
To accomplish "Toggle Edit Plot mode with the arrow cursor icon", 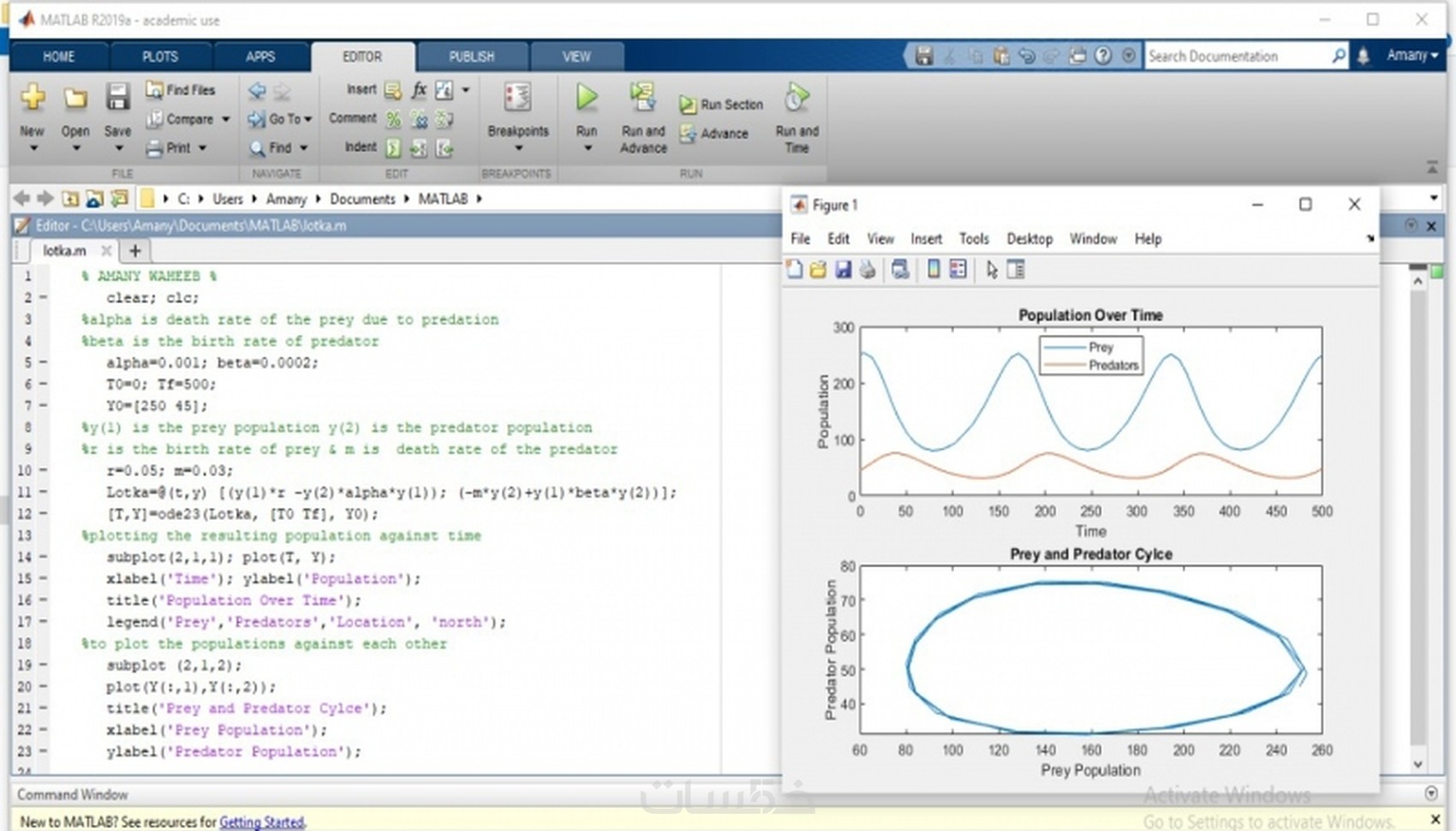I will coord(990,269).
